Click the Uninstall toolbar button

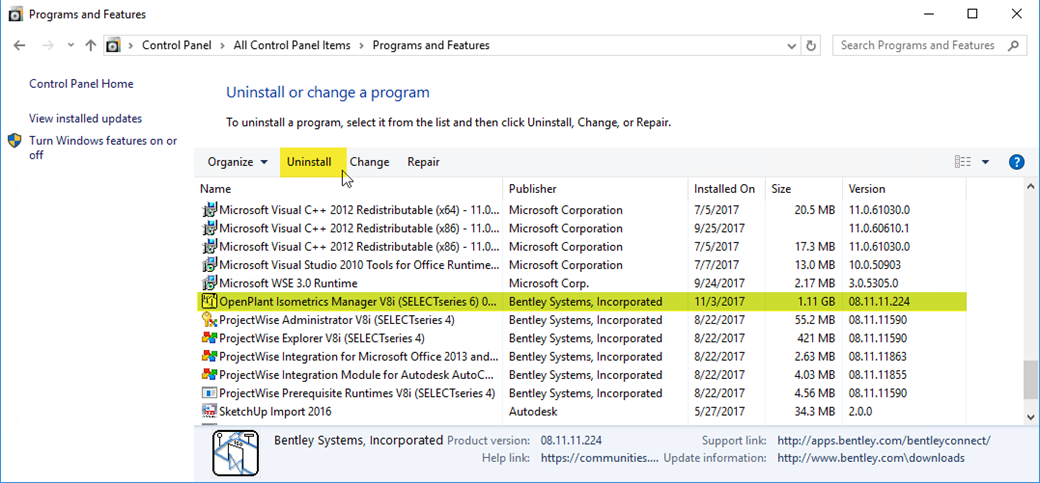click(x=309, y=162)
